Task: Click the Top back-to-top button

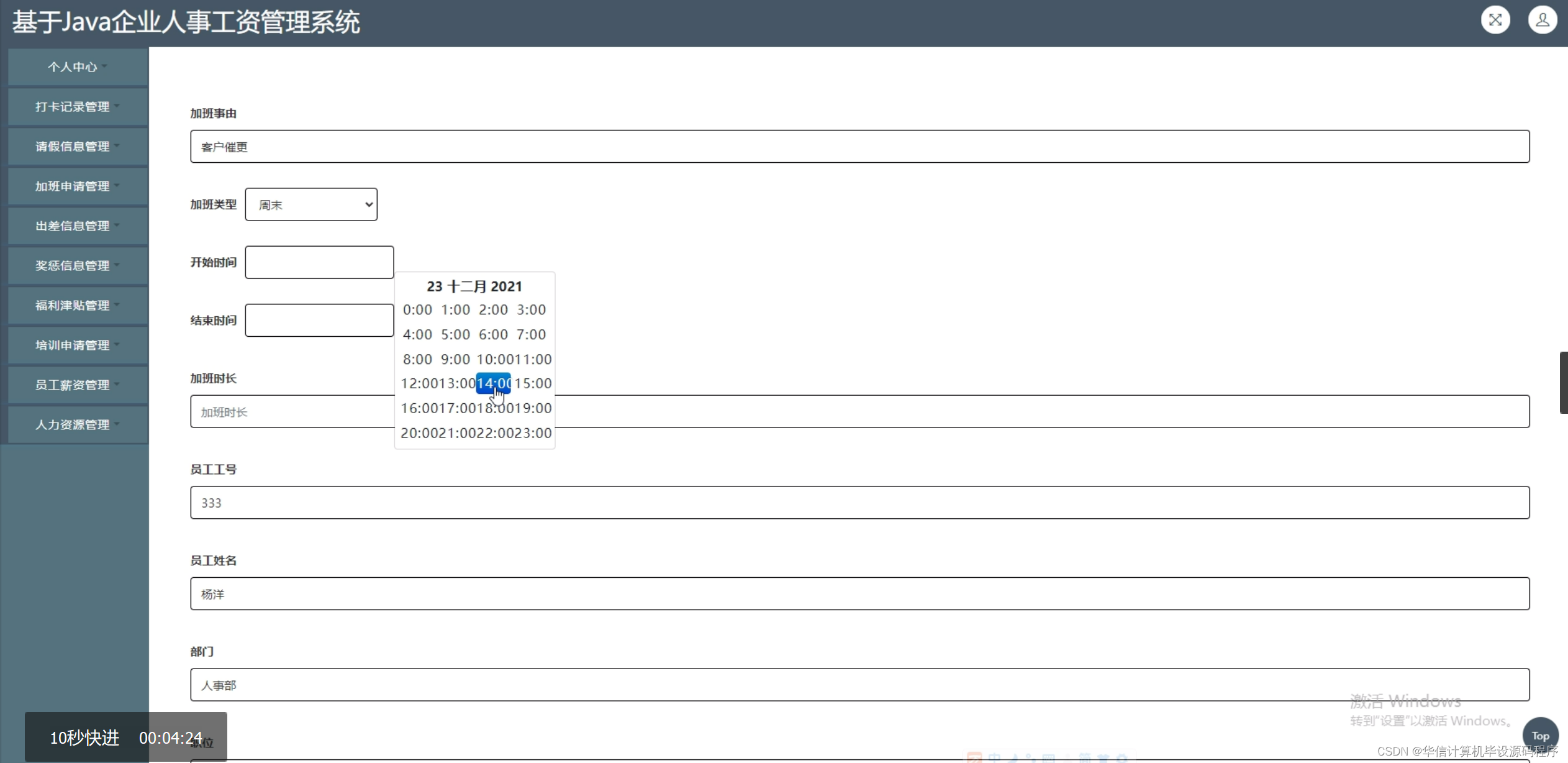Action: (x=1541, y=736)
